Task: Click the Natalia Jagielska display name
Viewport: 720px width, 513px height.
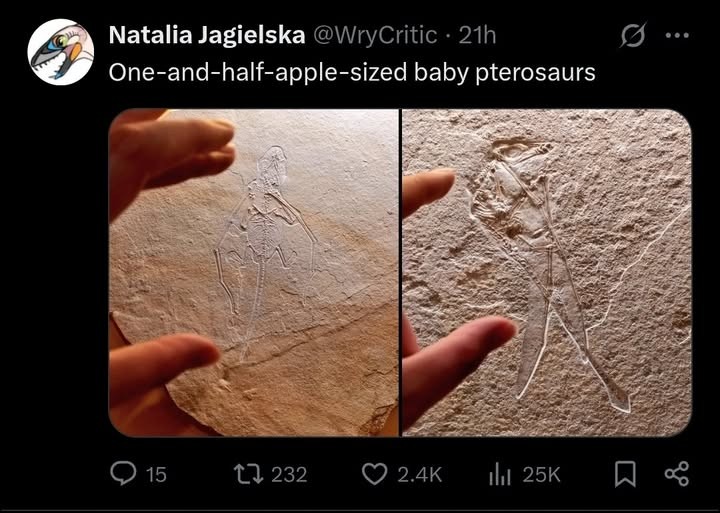Action: 207,36
